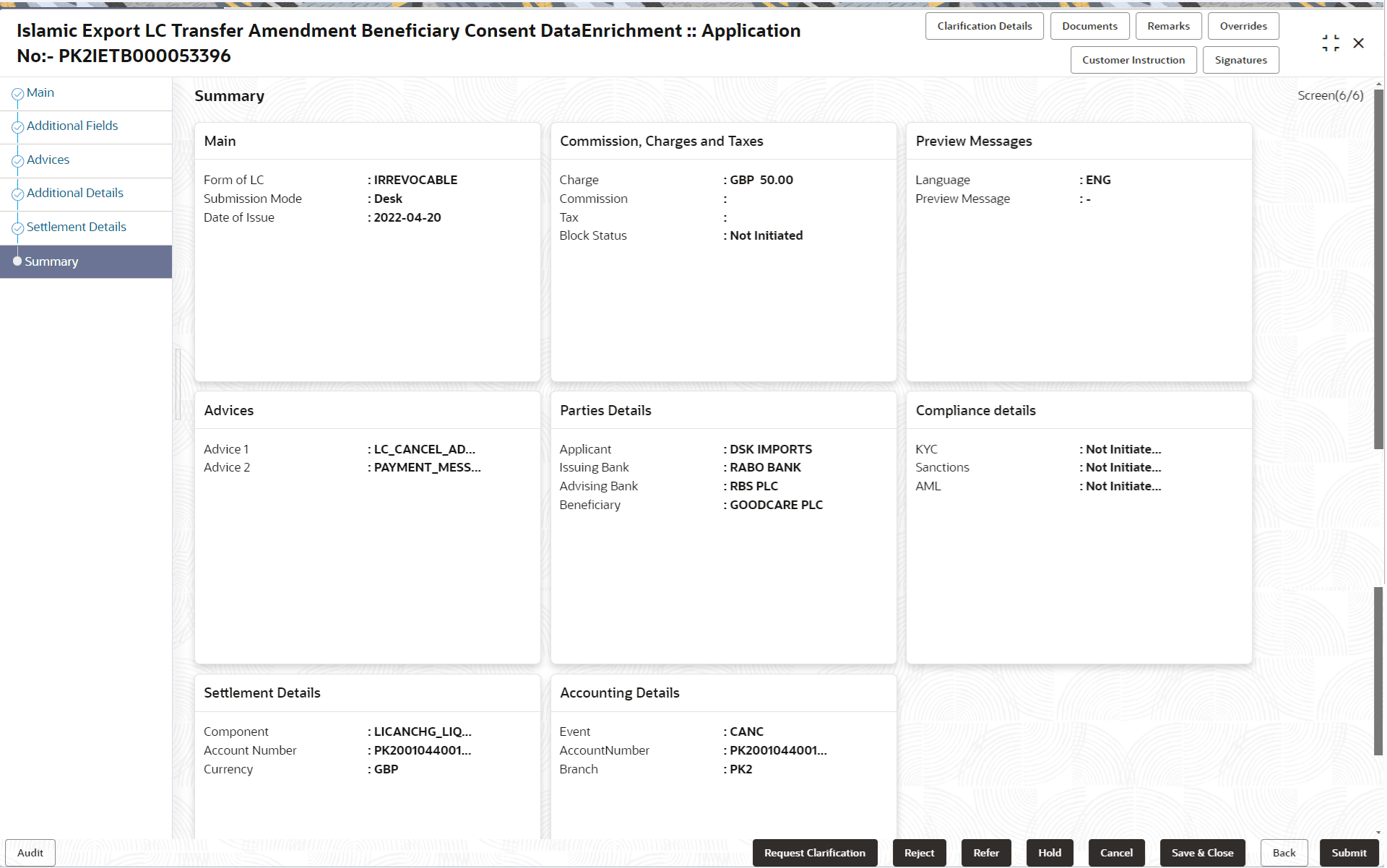Viewport: 1387px width, 868px height.
Task: Open the Documents tab
Action: pyautogui.click(x=1089, y=26)
